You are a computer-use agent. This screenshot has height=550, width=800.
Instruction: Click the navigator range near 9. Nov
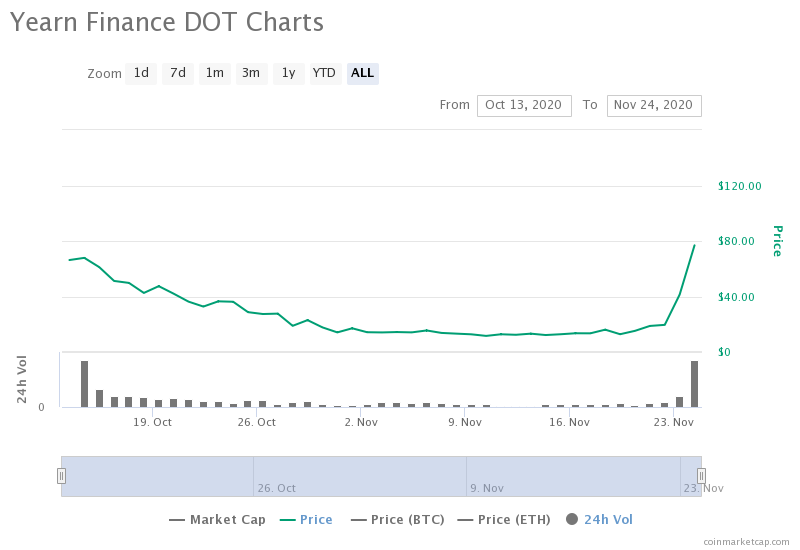point(486,488)
